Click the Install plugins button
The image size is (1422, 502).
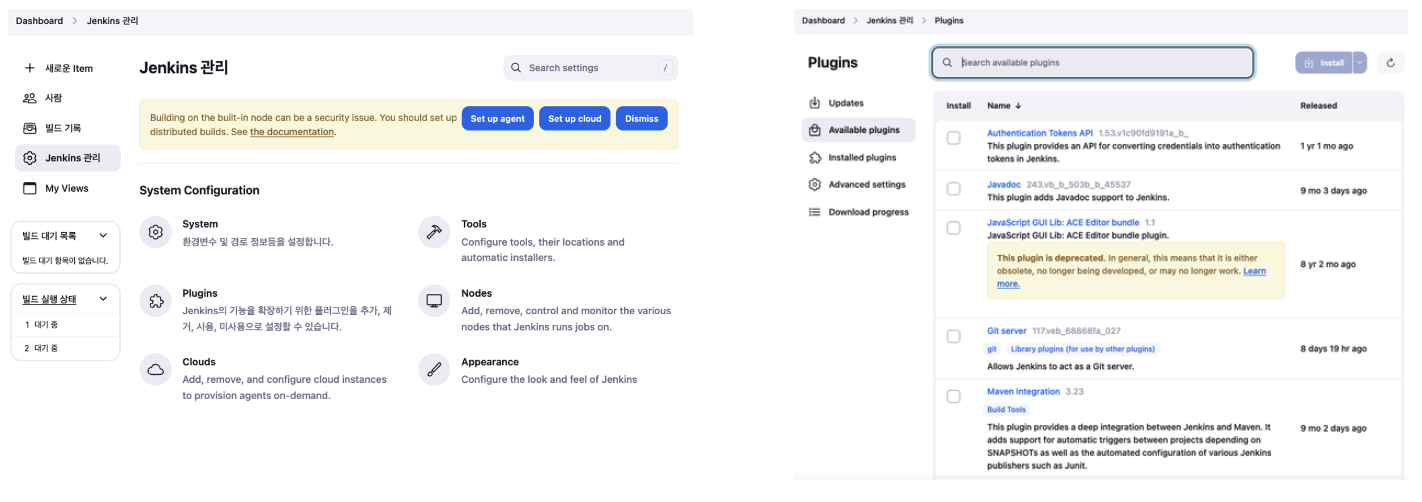(x=1324, y=63)
